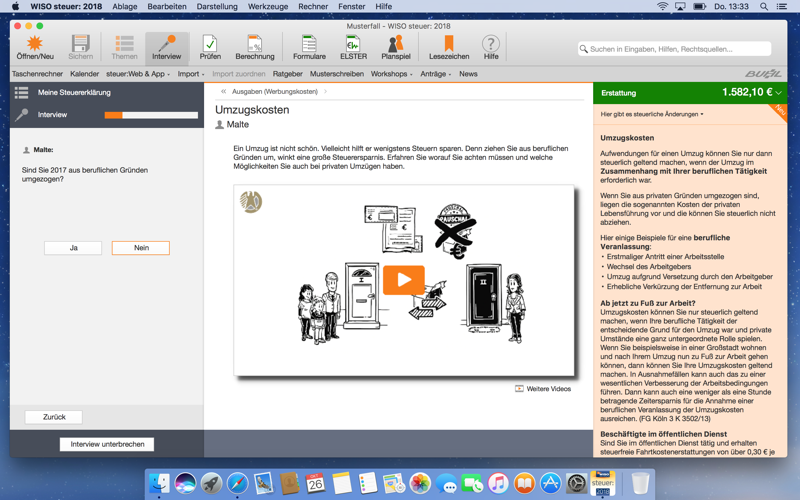Click the Sichern disk icon
The image size is (800, 500).
(80, 46)
